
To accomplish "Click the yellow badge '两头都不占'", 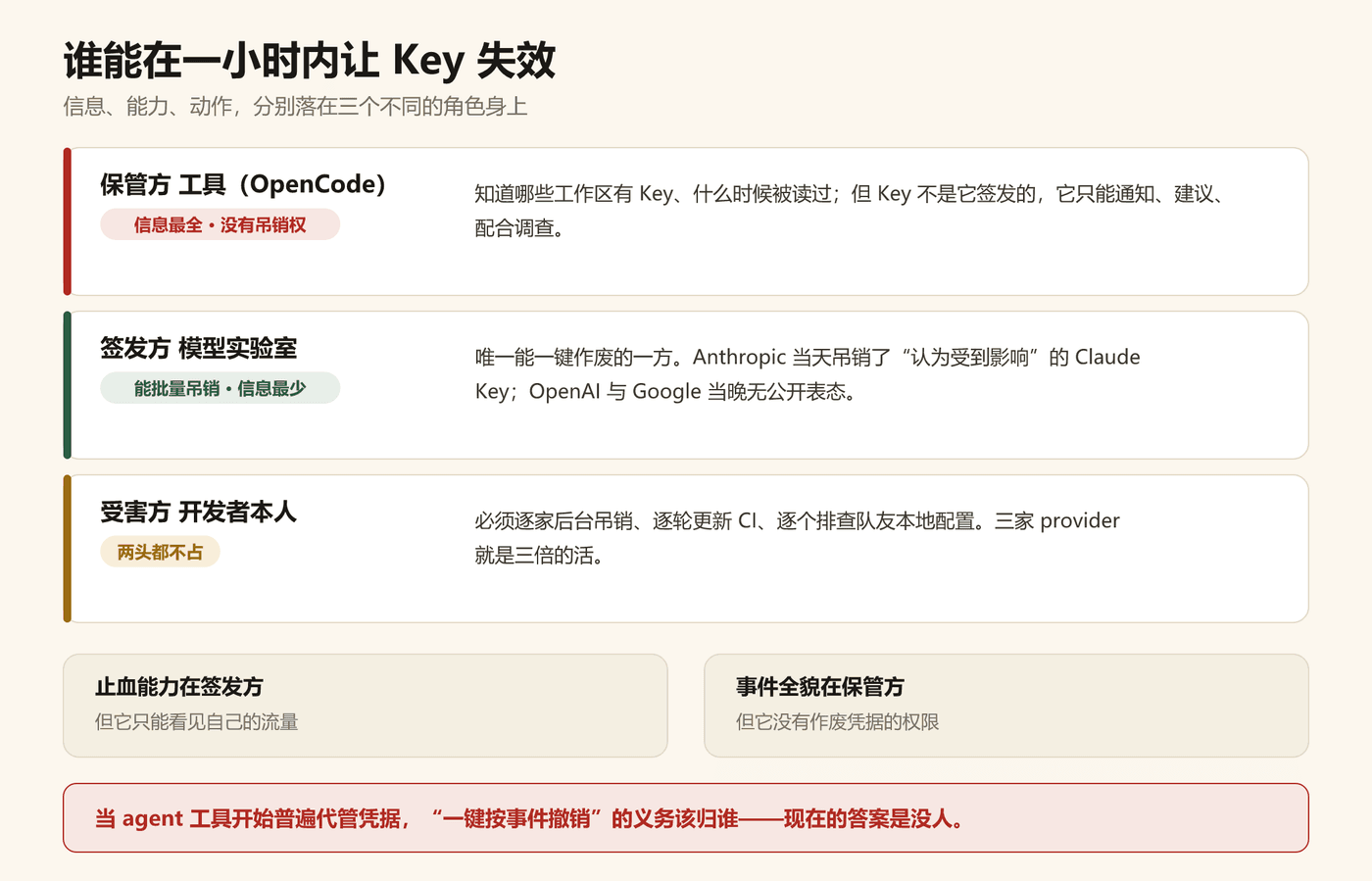I will click(160, 552).
